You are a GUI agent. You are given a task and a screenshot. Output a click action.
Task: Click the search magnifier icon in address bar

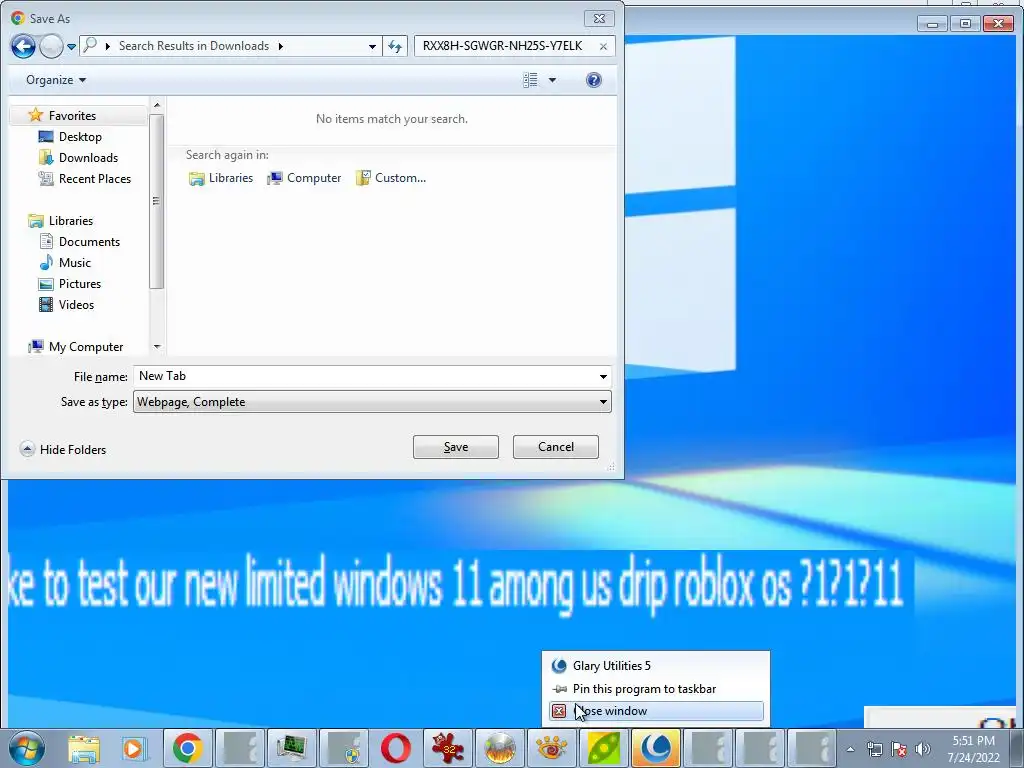[90, 46]
